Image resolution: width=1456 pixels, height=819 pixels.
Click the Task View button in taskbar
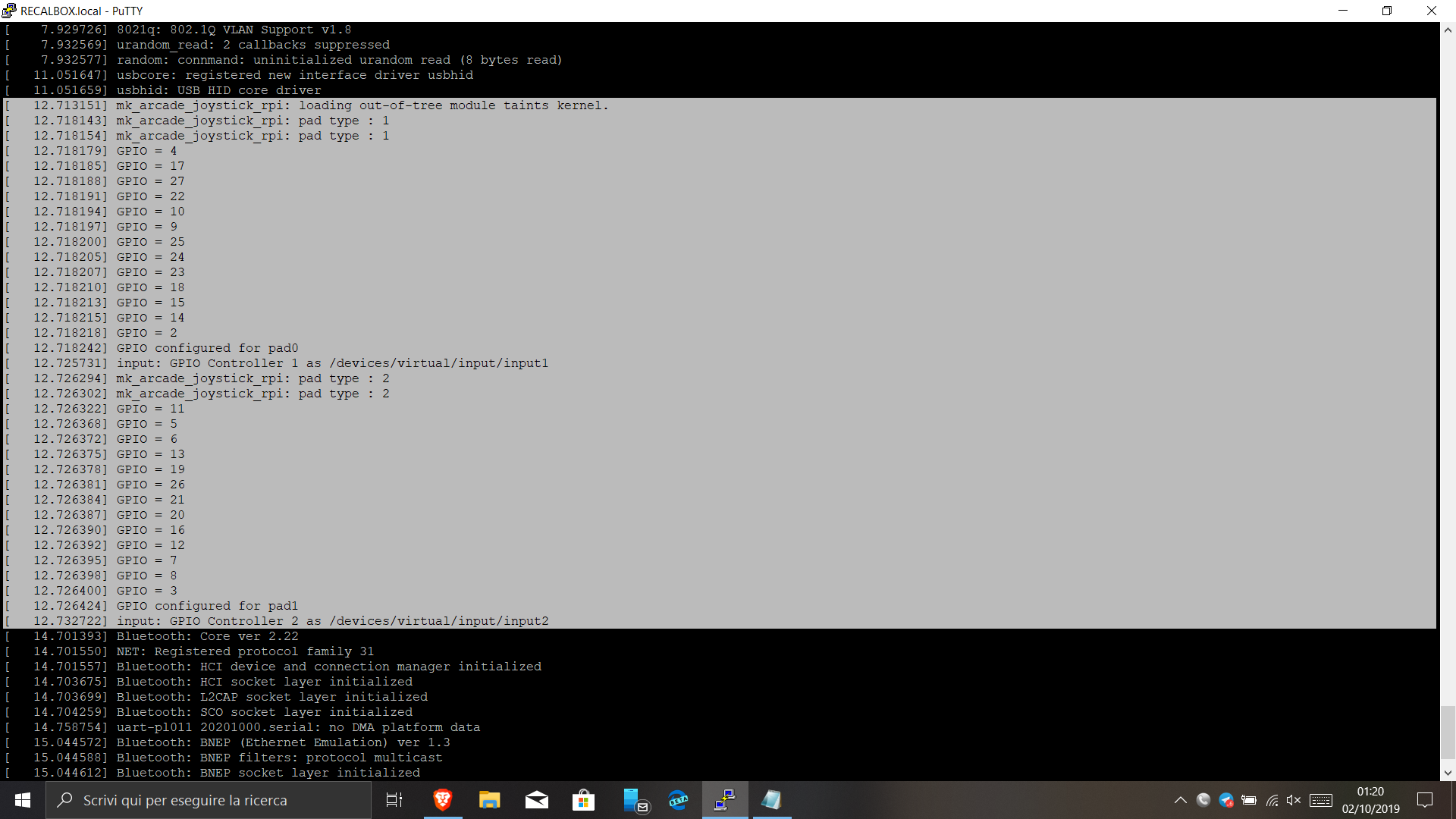pos(394,799)
